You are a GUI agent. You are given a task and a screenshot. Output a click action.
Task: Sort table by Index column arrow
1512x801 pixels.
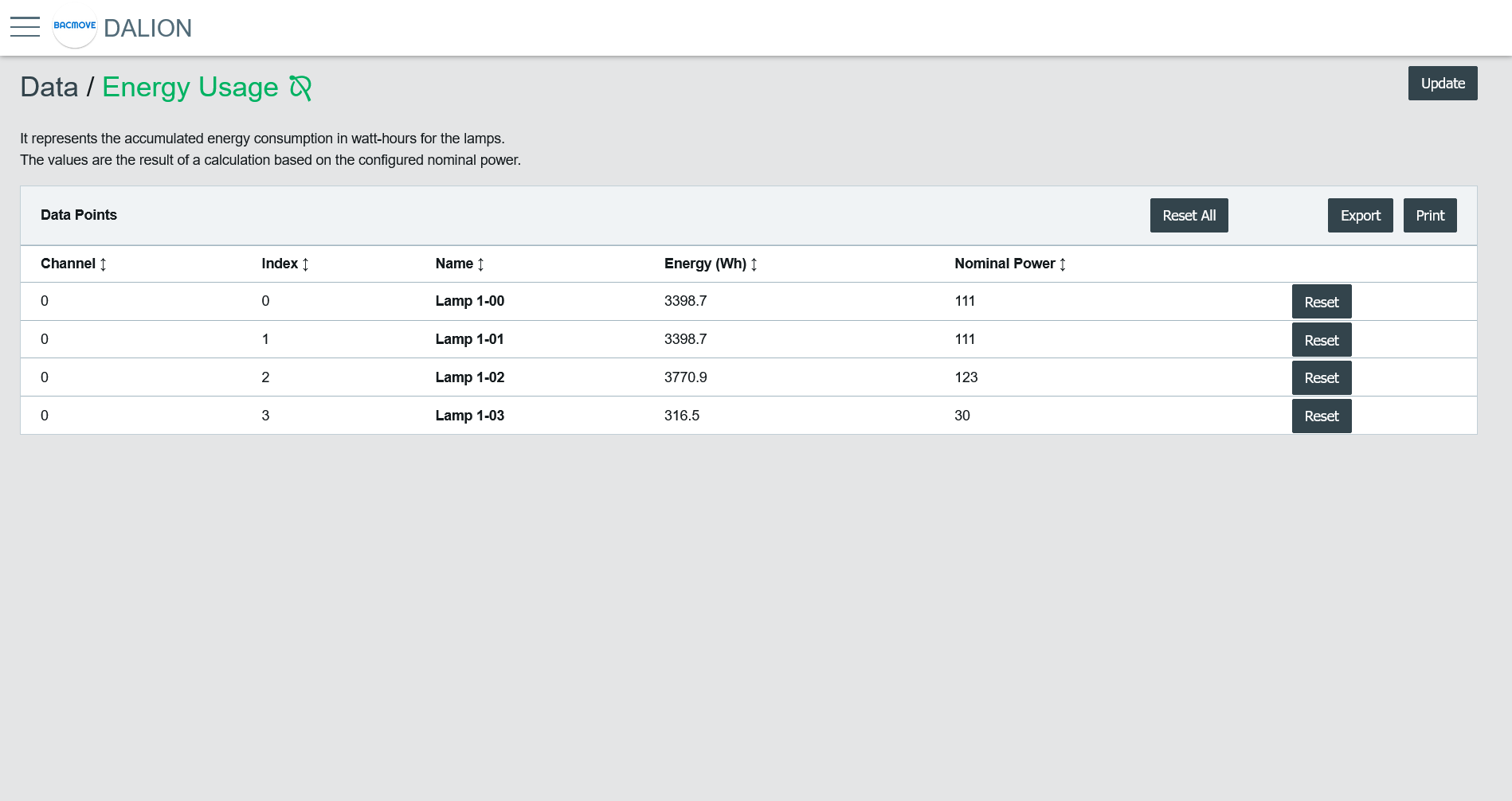pyautogui.click(x=305, y=264)
